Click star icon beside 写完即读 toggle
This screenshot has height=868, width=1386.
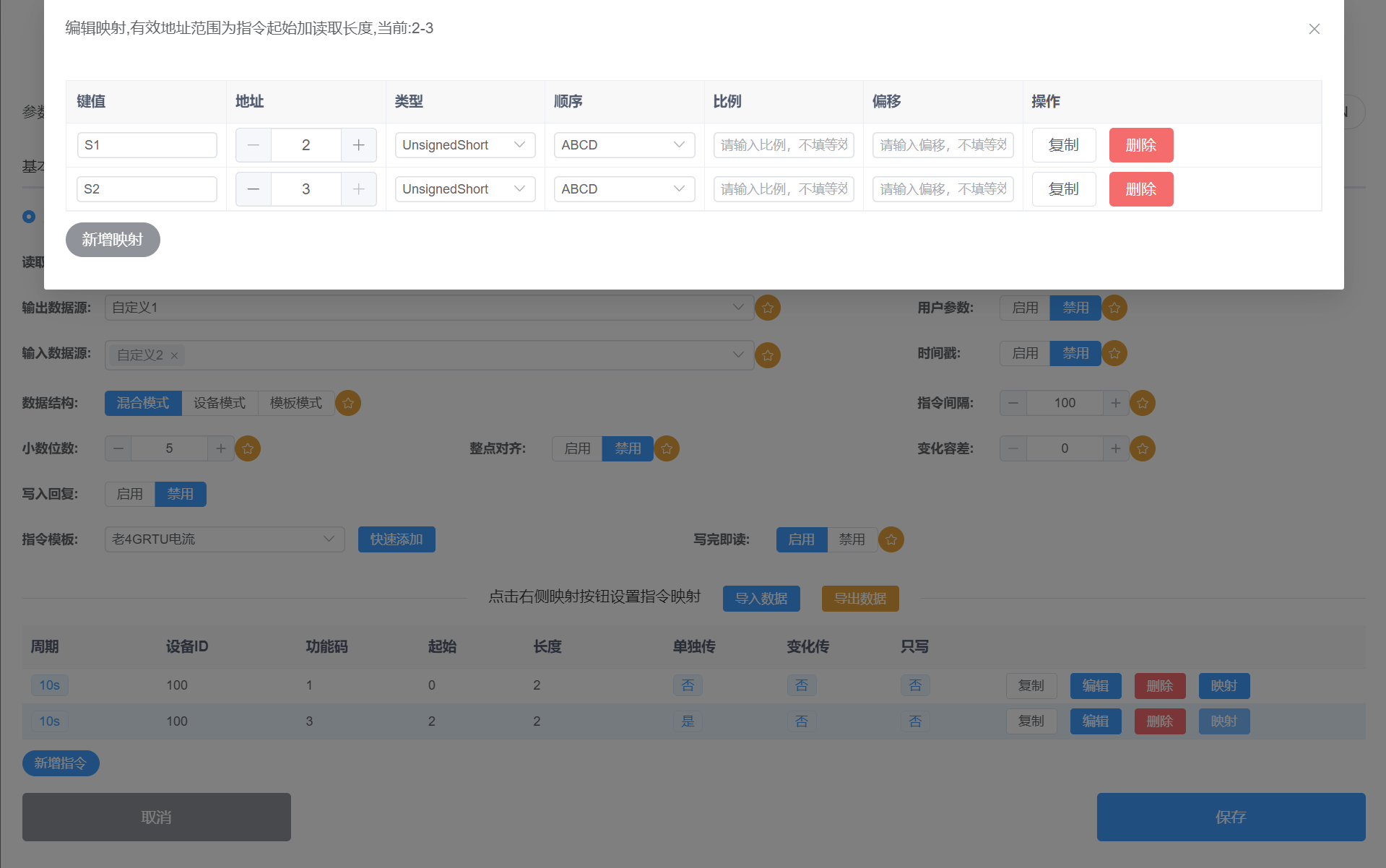pyautogui.click(x=891, y=539)
